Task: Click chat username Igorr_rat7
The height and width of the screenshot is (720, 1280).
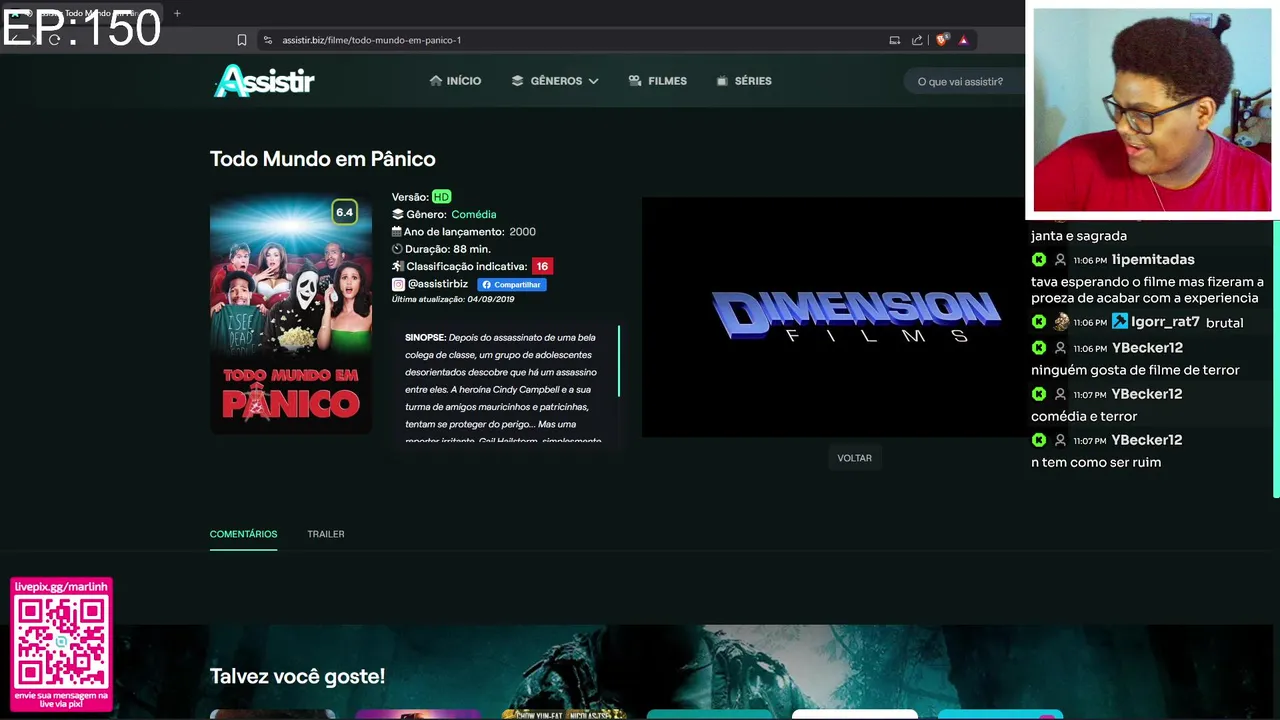Action: (1165, 322)
